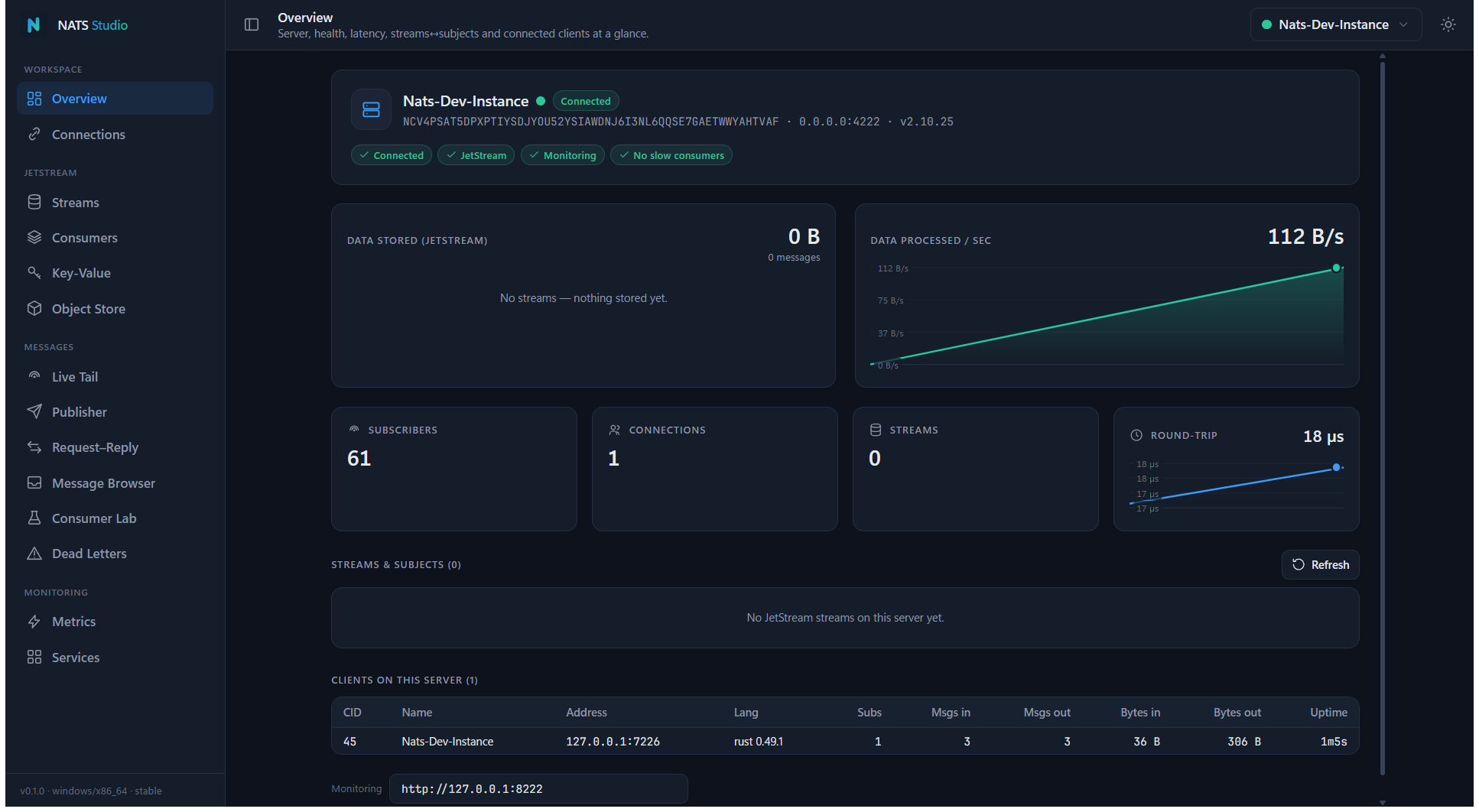Click the Connected checkmark status chip
1479x812 pixels.
tap(392, 155)
